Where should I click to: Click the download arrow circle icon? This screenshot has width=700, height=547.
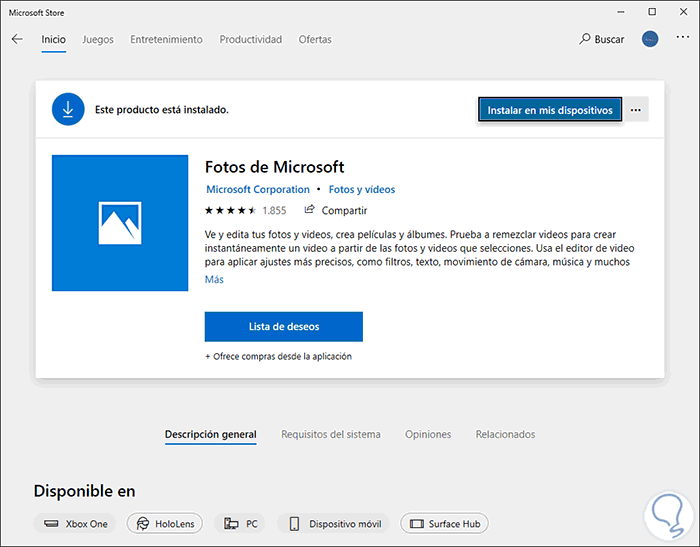point(68,110)
